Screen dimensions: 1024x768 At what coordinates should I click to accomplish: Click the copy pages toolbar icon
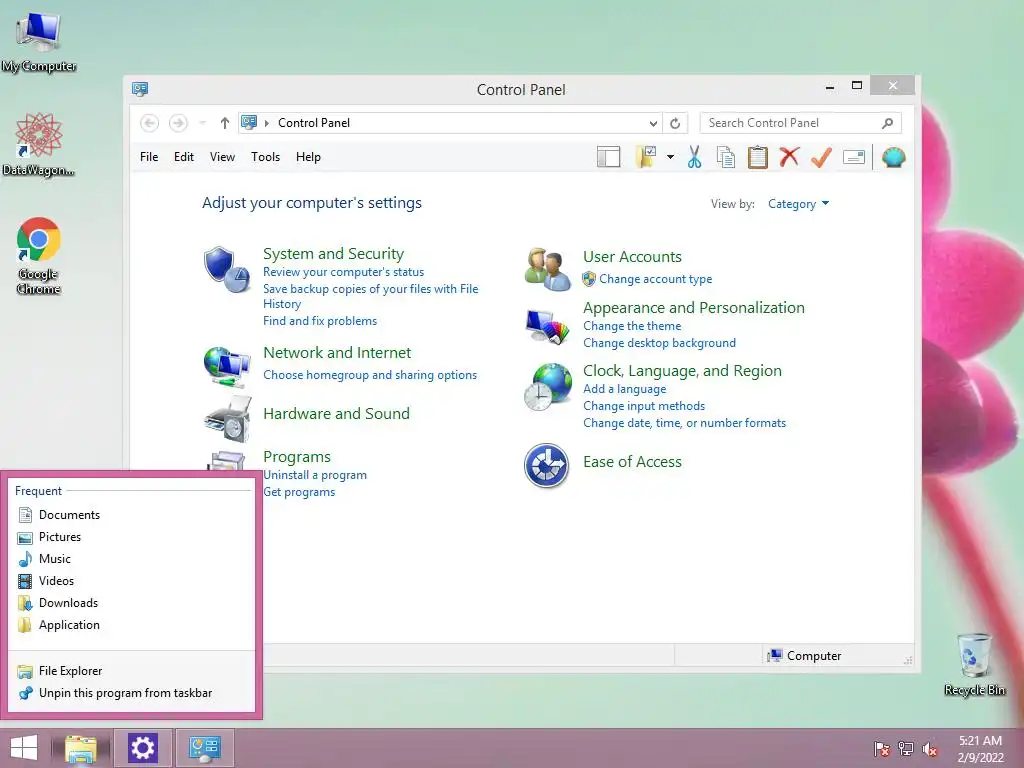pyautogui.click(x=726, y=157)
